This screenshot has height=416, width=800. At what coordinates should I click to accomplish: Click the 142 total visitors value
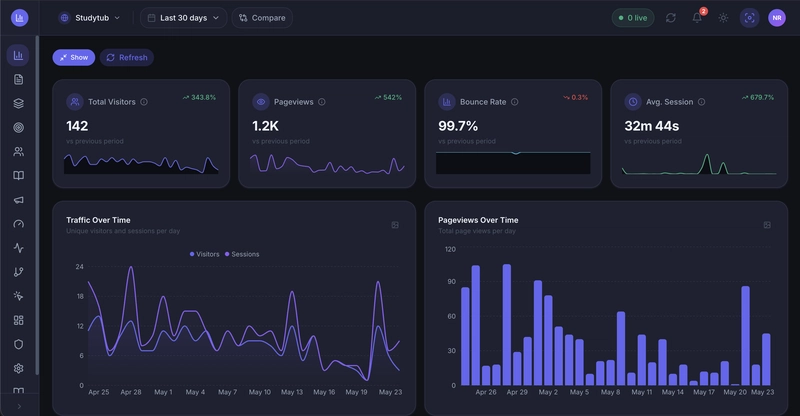[x=77, y=126]
